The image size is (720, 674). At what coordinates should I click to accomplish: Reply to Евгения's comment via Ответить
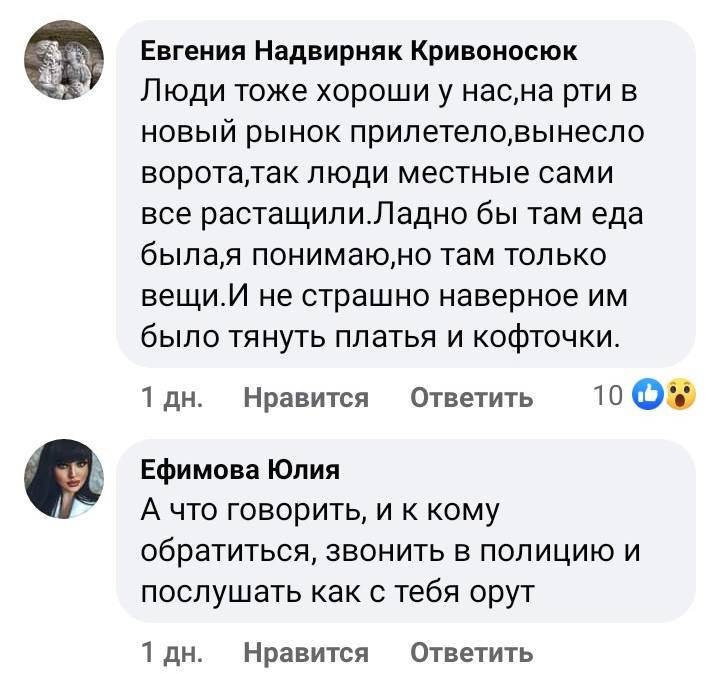(472, 399)
